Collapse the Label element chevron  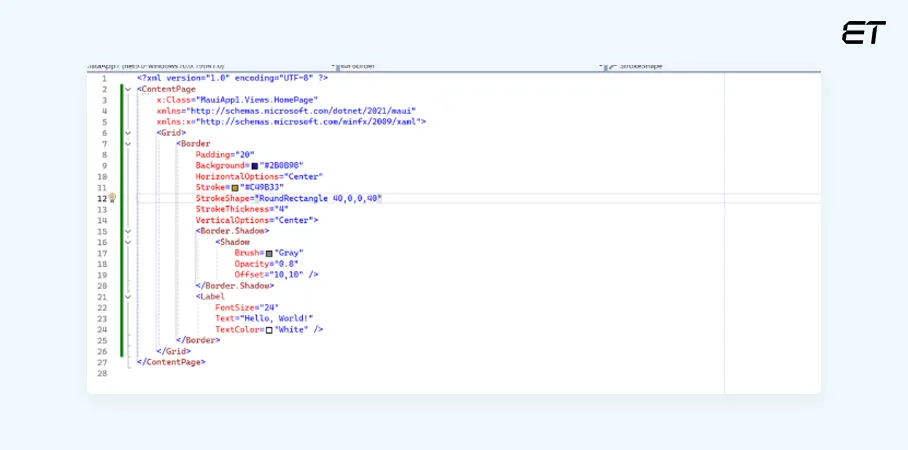(x=128, y=297)
